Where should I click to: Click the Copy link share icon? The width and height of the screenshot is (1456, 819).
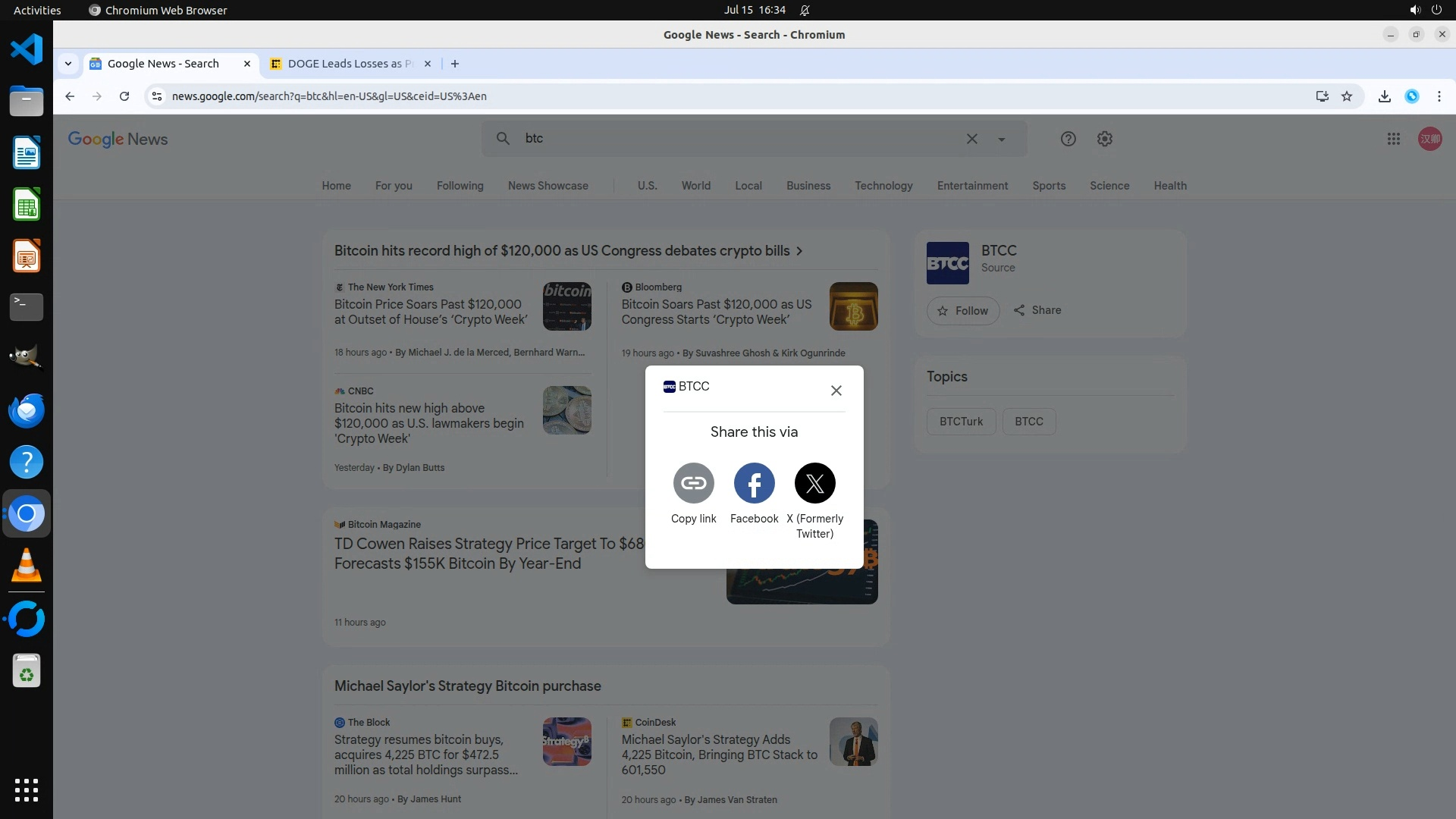693,483
